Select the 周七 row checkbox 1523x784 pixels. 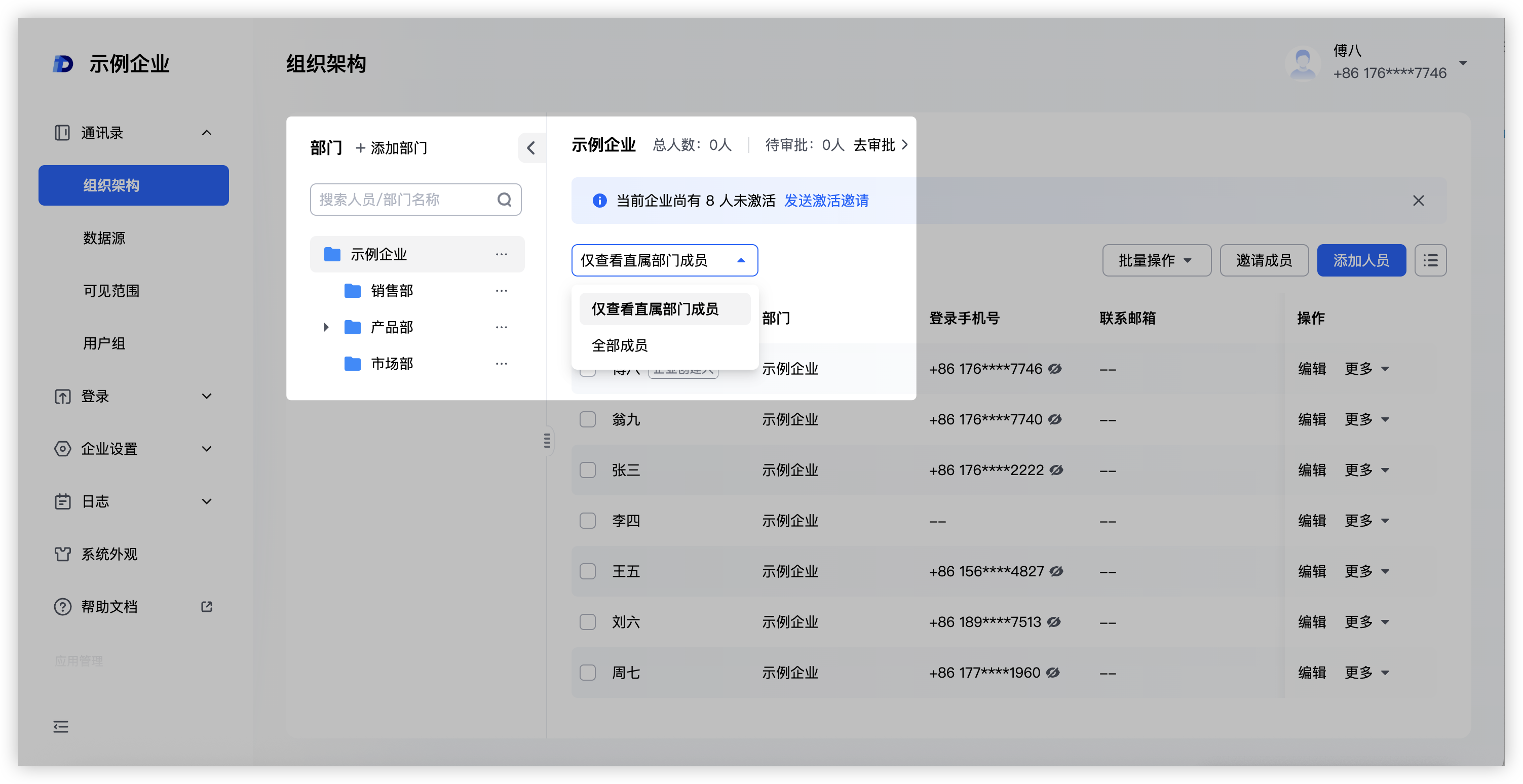(x=587, y=673)
